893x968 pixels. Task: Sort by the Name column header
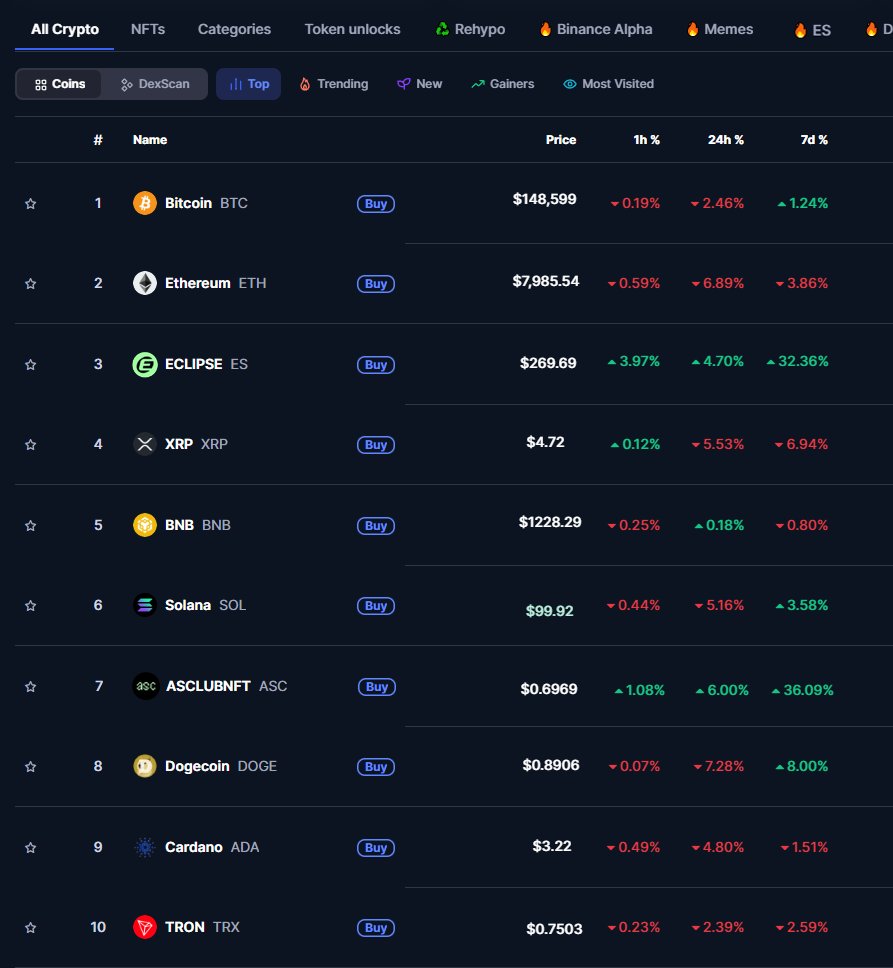[x=150, y=140]
